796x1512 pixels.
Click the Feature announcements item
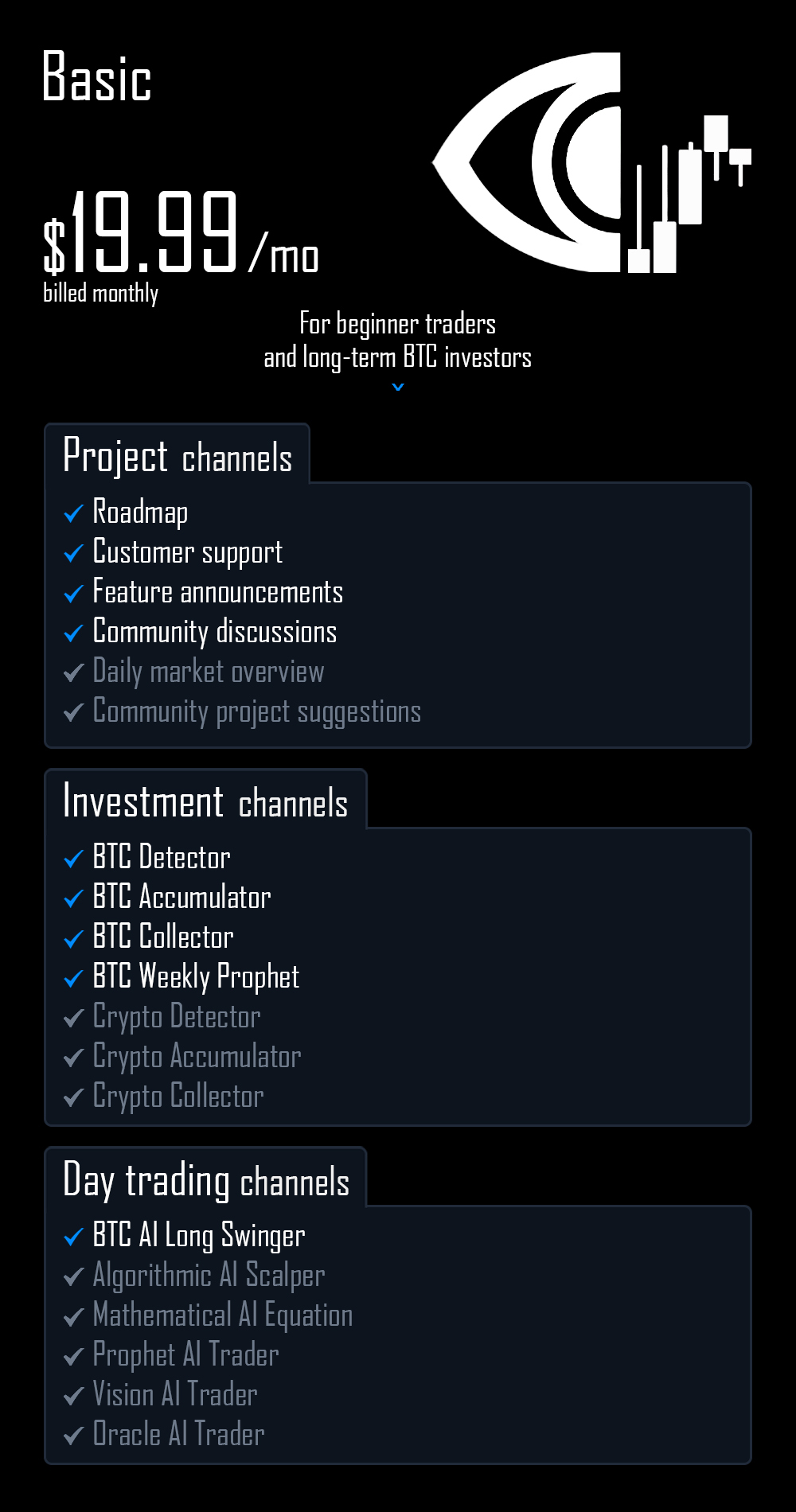pyautogui.click(x=217, y=592)
